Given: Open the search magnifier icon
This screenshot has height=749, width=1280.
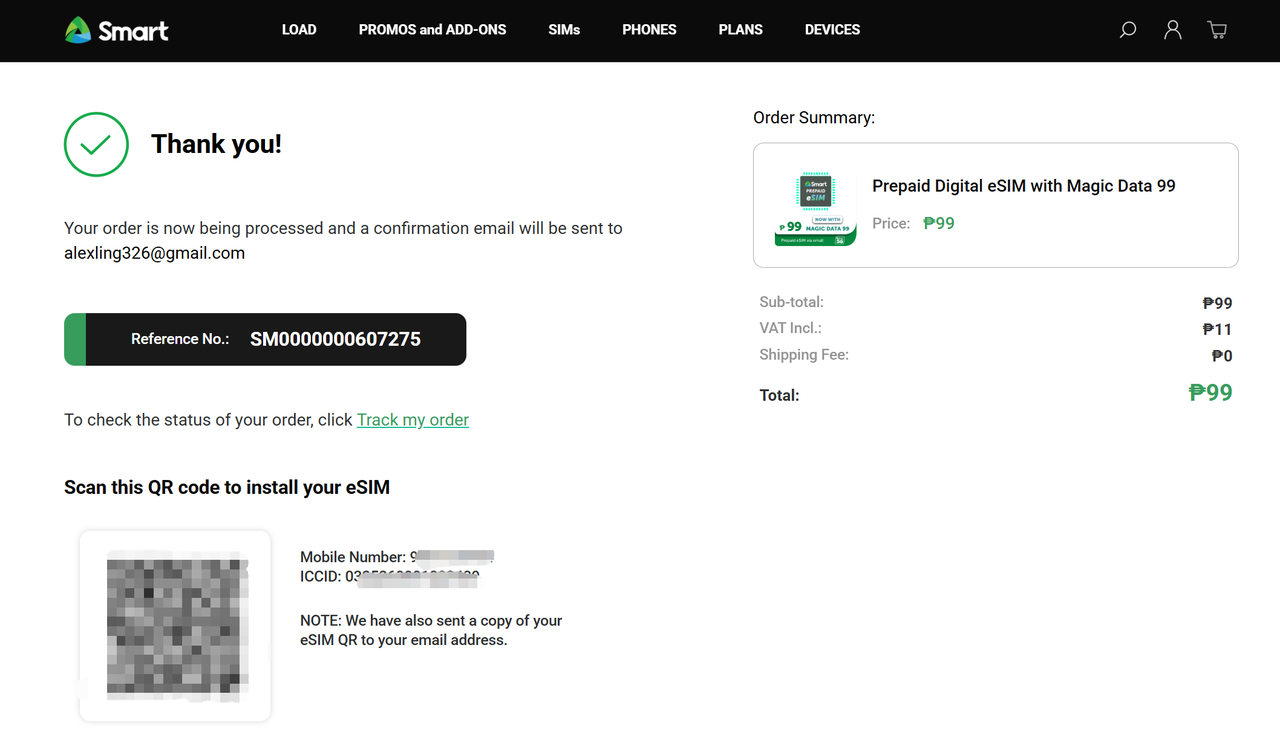Looking at the screenshot, I should pyautogui.click(x=1128, y=30).
